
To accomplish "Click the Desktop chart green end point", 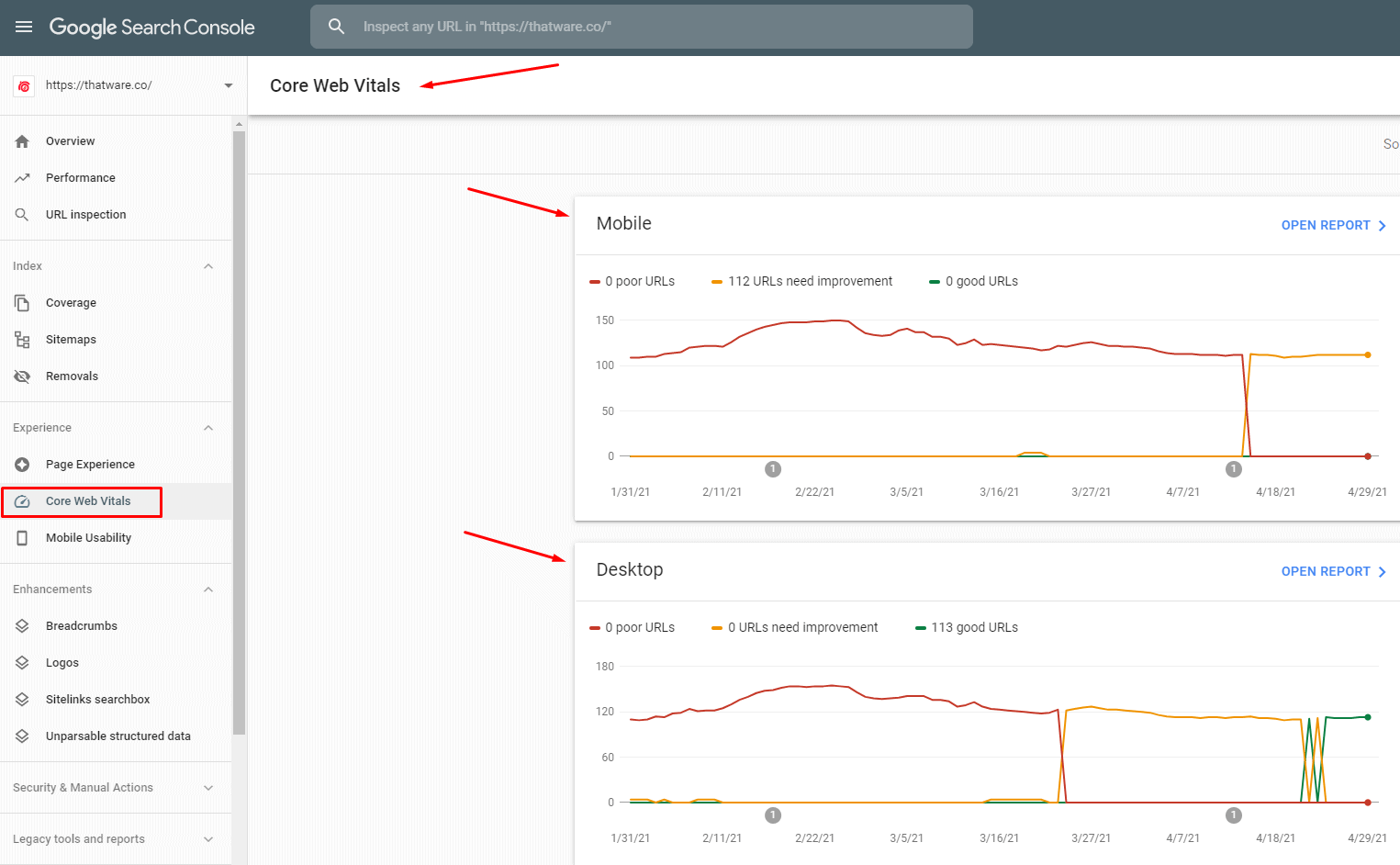I will click(x=1368, y=717).
